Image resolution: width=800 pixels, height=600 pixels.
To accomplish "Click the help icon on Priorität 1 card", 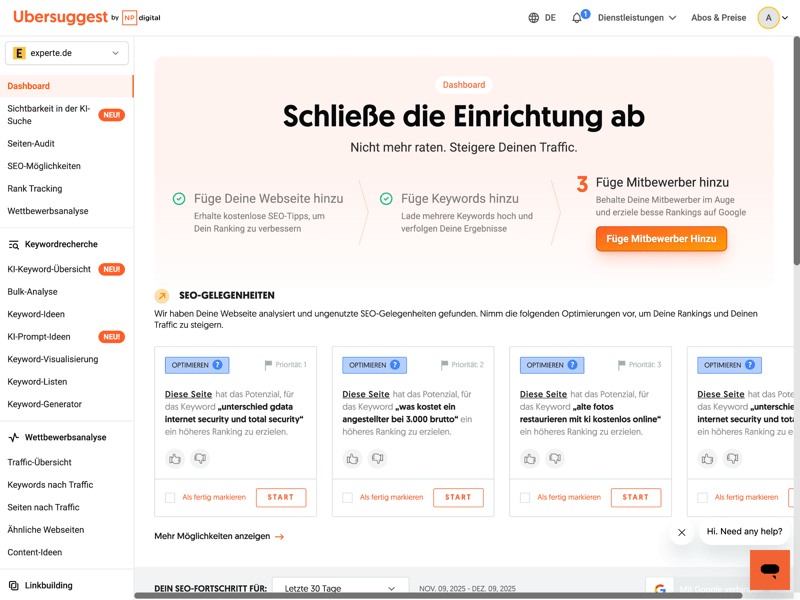I will click(217, 365).
